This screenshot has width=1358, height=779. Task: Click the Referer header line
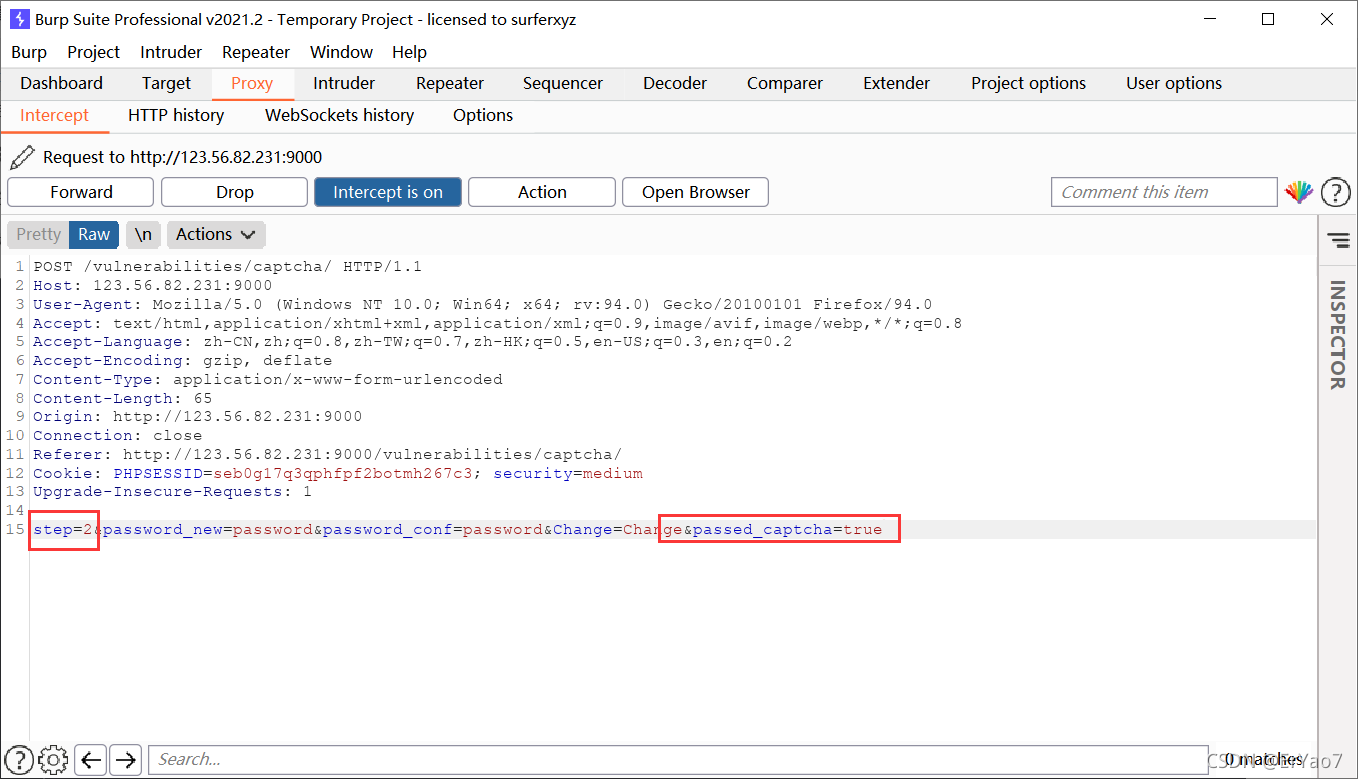click(327, 454)
